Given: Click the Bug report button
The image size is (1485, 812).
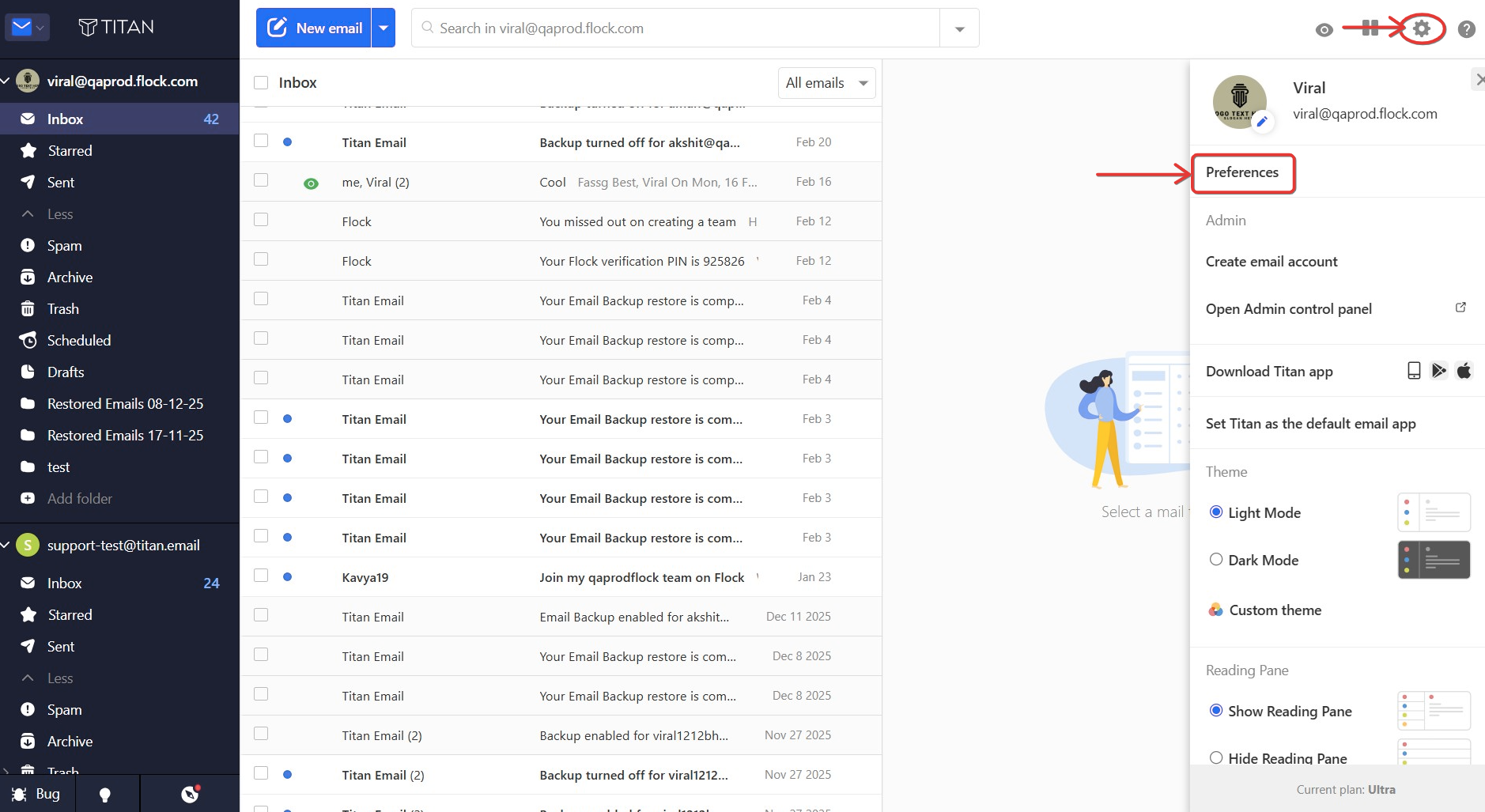Looking at the screenshot, I should [x=37, y=794].
